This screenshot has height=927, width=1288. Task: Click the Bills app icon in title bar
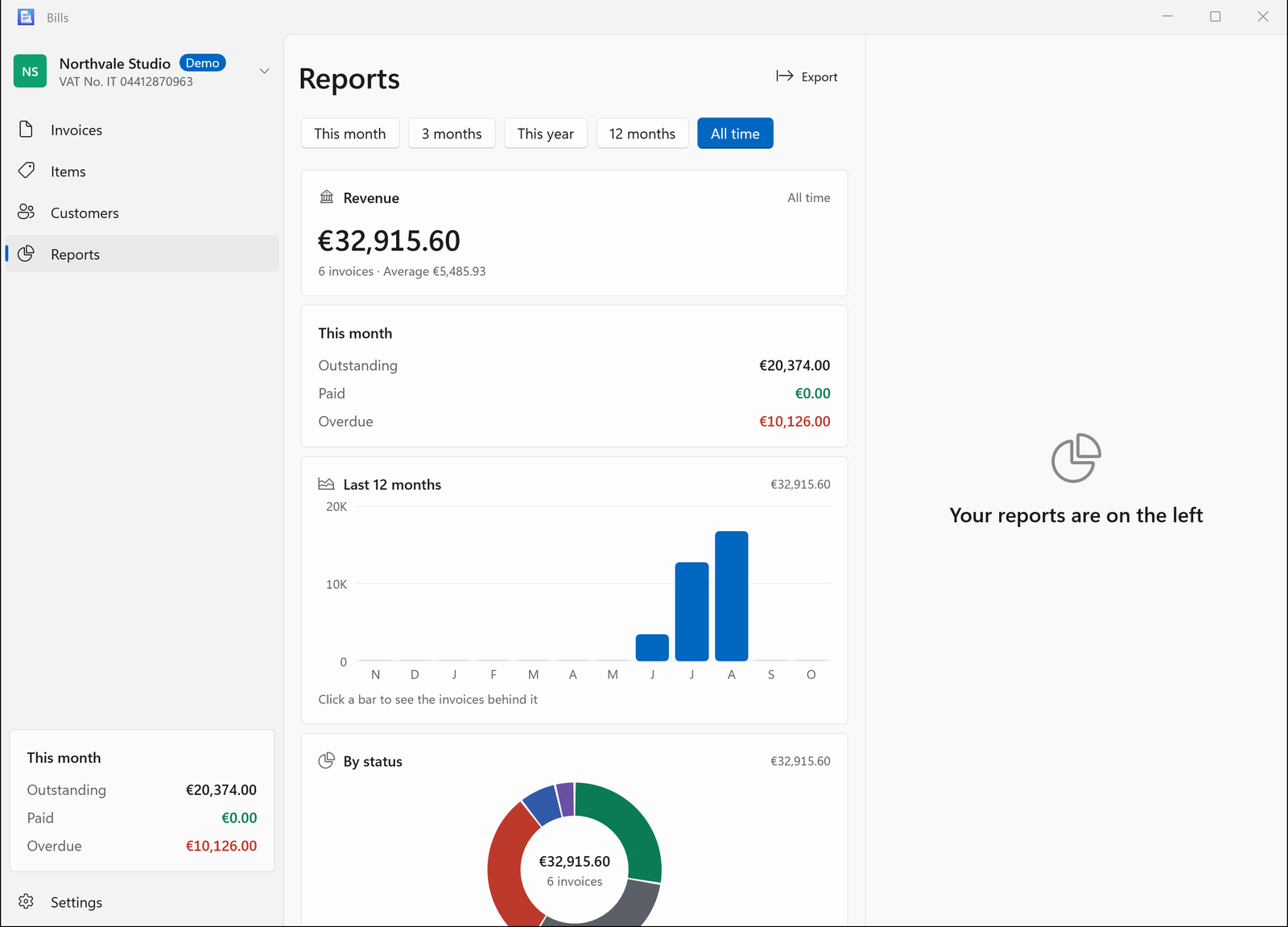click(x=26, y=17)
